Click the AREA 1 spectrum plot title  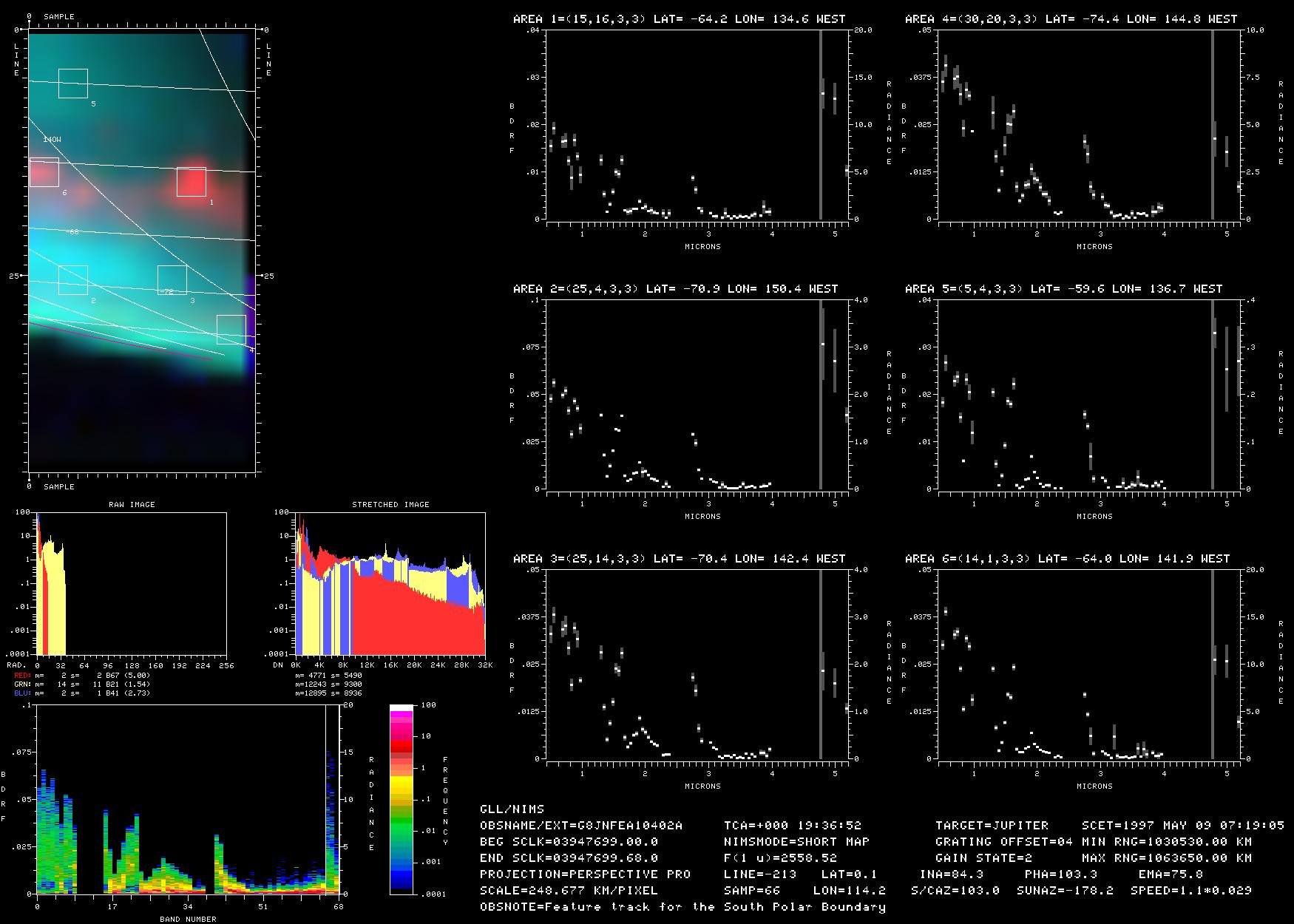click(x=679, y=19)
